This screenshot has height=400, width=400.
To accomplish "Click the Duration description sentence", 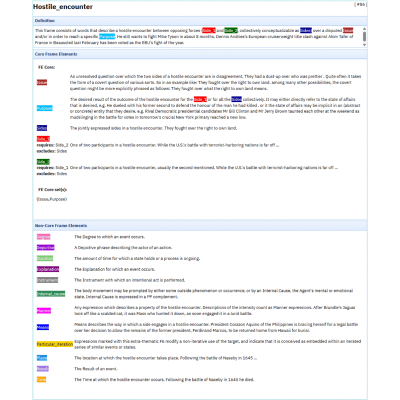I will point(137,258).
